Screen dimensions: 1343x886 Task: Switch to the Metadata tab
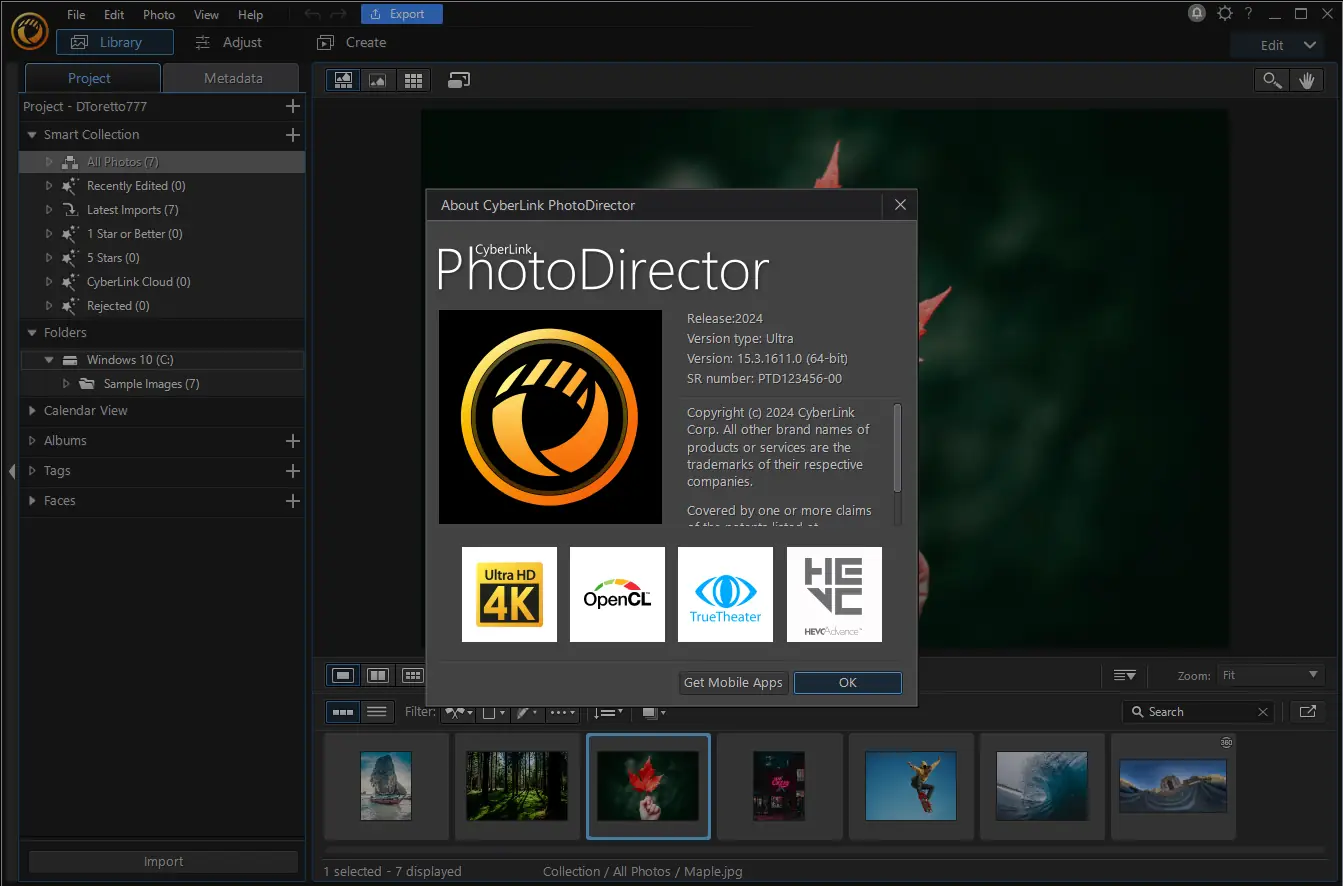[232, 78]
